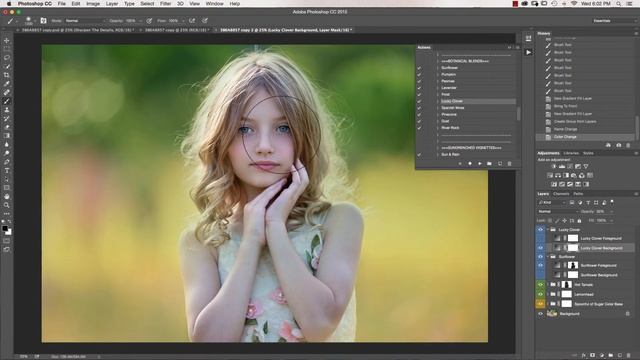
Task: Select the Clone Stamp tool
Action: [7, 110]
